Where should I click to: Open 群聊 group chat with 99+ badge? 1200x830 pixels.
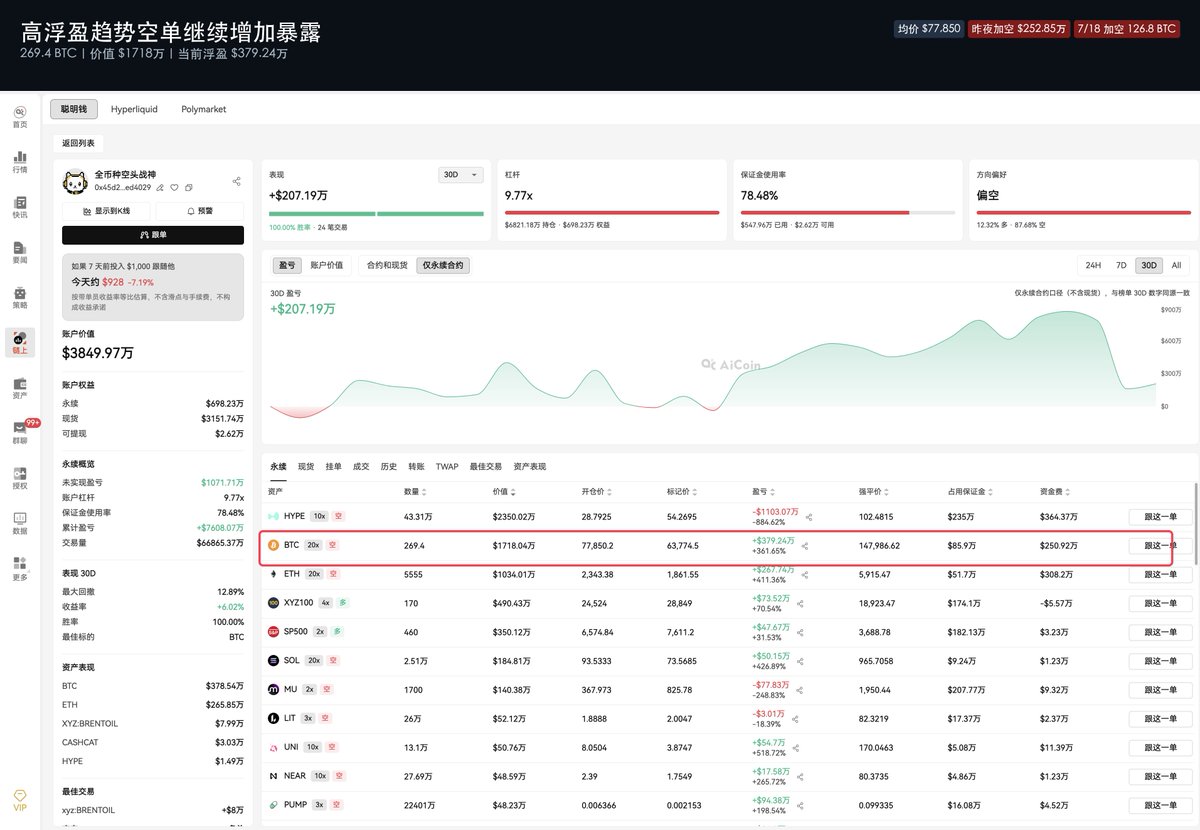click(20, 433)
